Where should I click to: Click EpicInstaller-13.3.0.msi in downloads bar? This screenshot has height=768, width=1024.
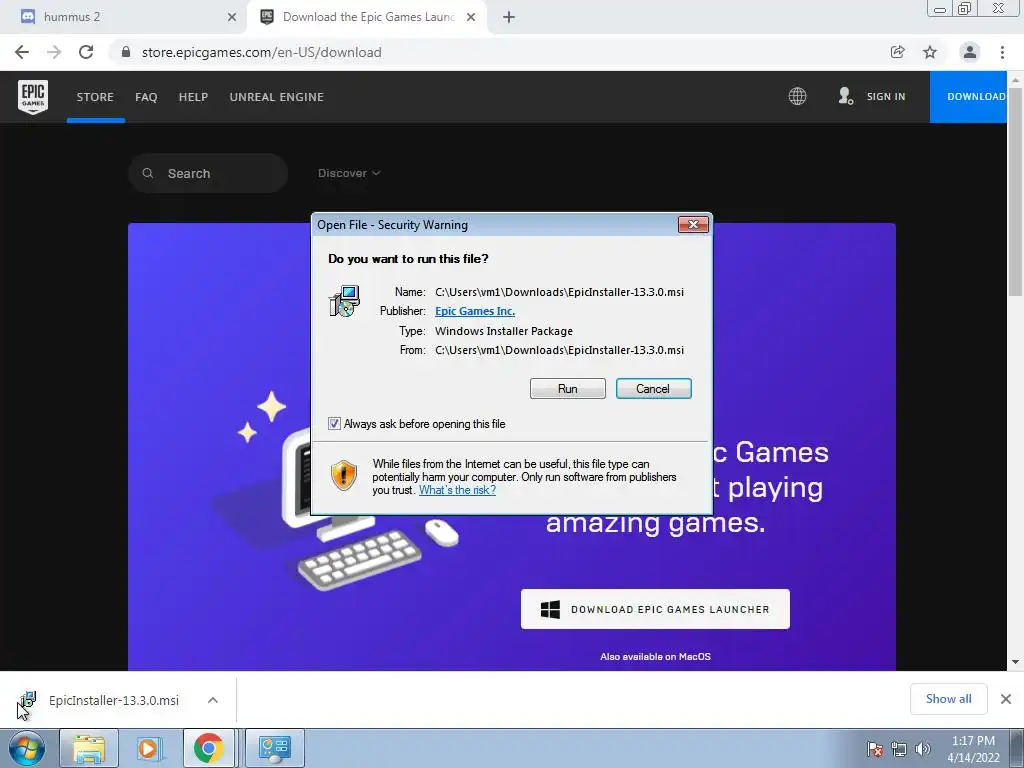coord(114,700)
